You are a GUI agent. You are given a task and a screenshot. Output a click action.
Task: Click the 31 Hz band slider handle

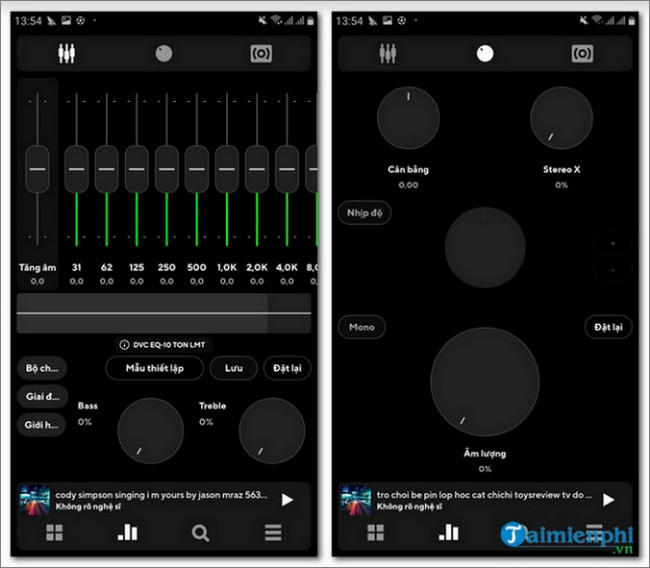[x=76, y=169]
